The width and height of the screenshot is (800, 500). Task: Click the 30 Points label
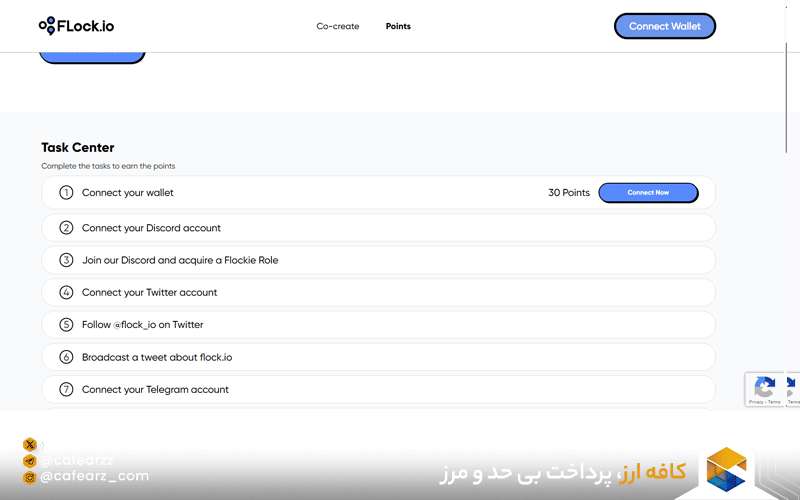coord(569,192)
